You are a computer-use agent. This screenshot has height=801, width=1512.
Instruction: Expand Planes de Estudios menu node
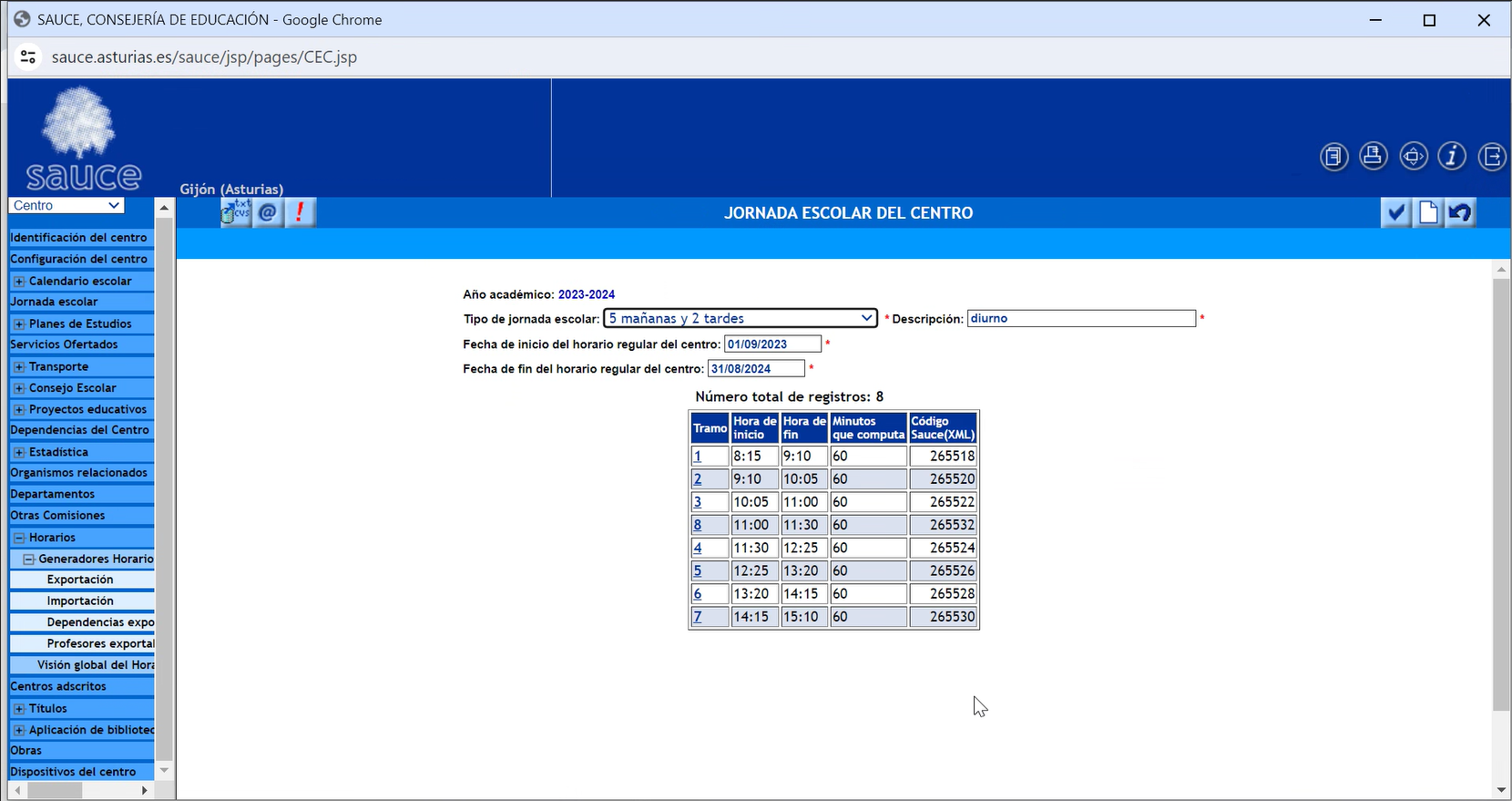pyautogui.click(x=19, y=324)
